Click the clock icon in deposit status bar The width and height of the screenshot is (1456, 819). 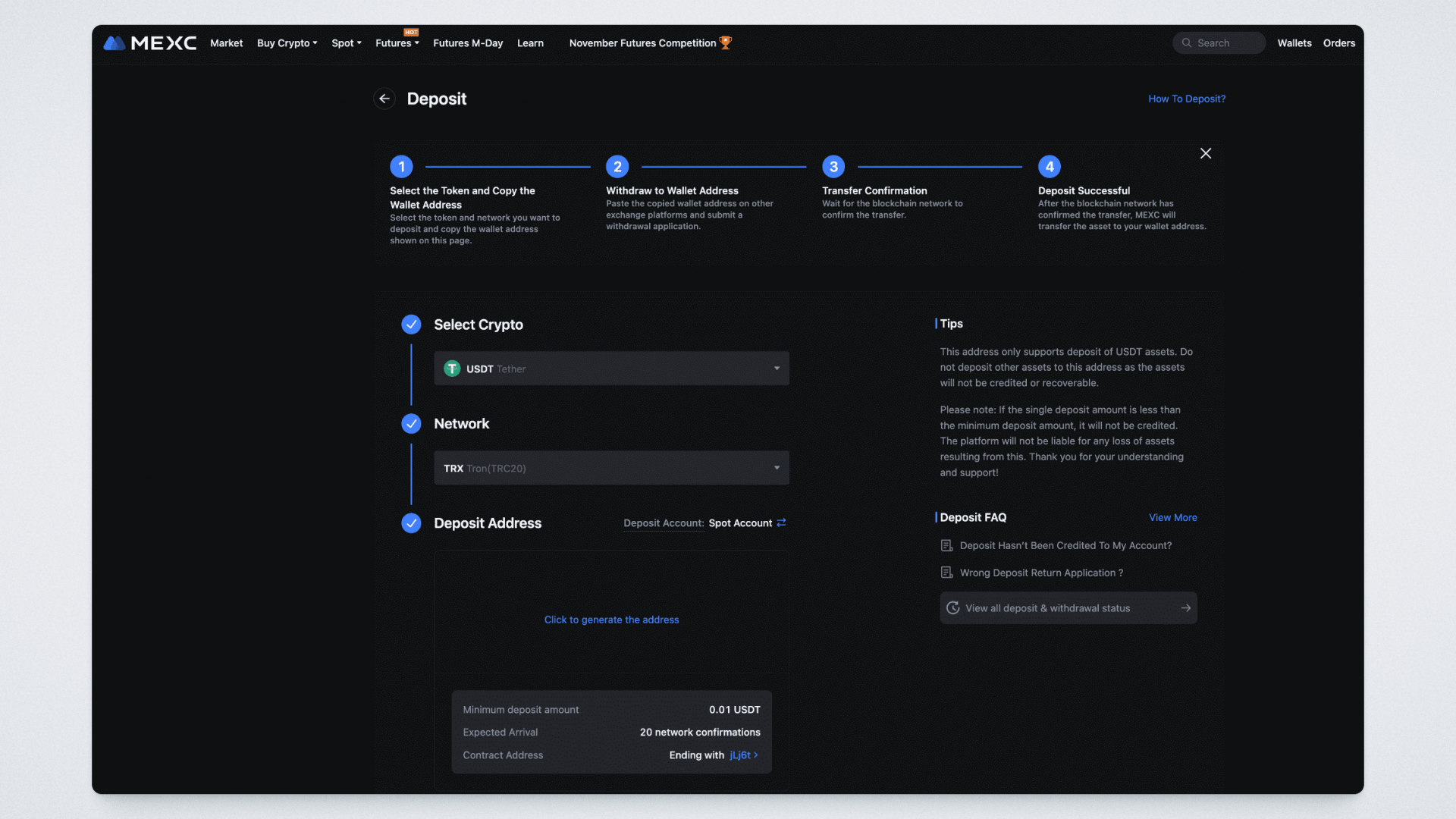click(953, 608)
